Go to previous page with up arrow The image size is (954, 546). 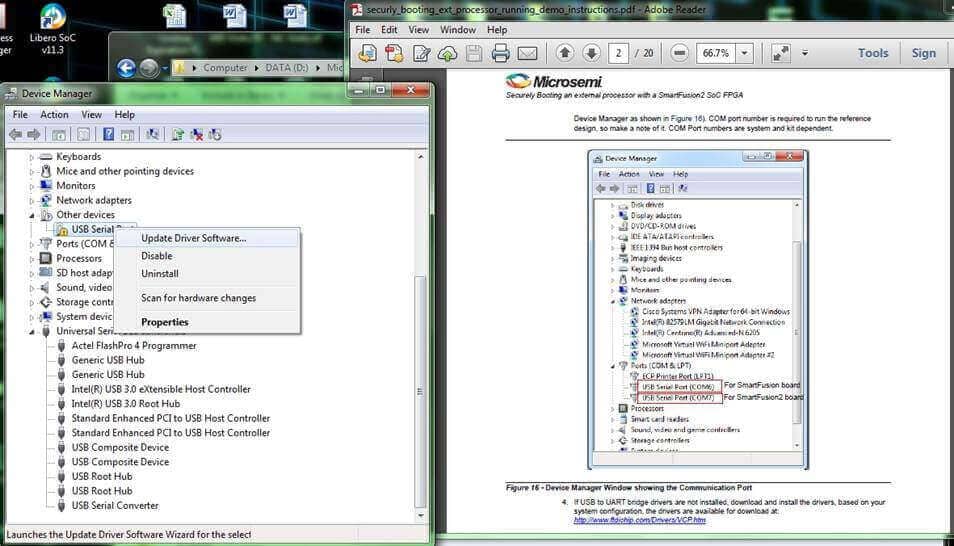[565, 53]
